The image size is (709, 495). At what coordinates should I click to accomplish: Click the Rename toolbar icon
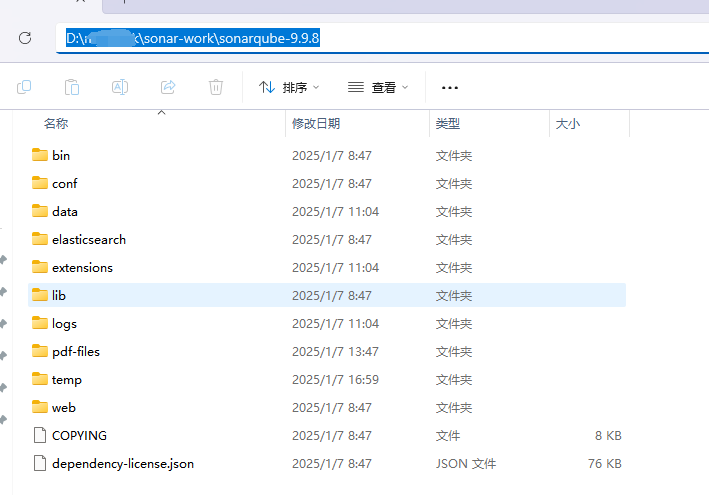click(x=120, y=87)
